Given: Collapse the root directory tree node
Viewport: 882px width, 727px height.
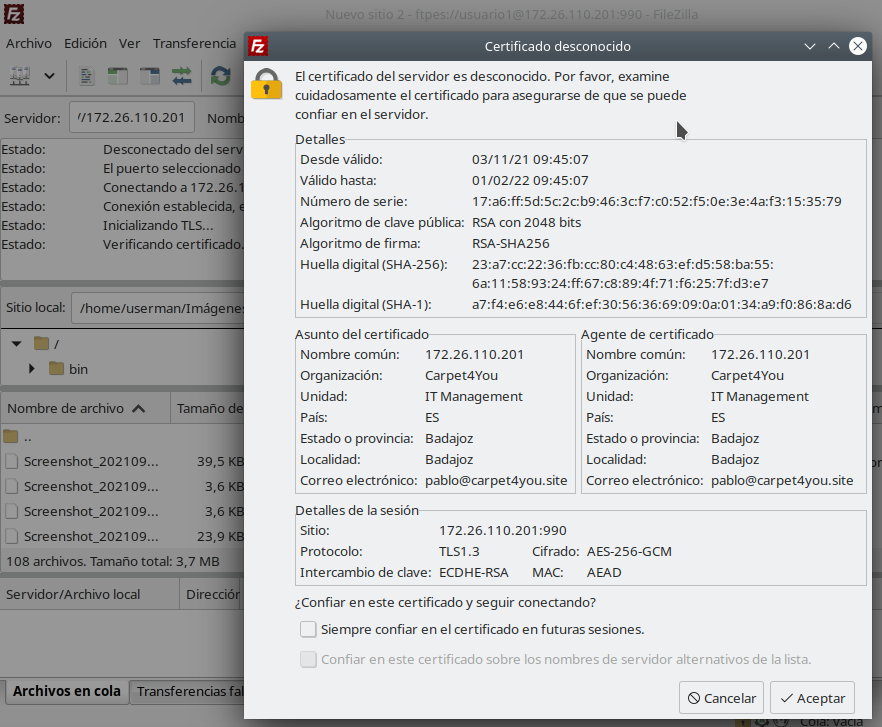Looking at the screenshot, I should (x=16, y=343).
